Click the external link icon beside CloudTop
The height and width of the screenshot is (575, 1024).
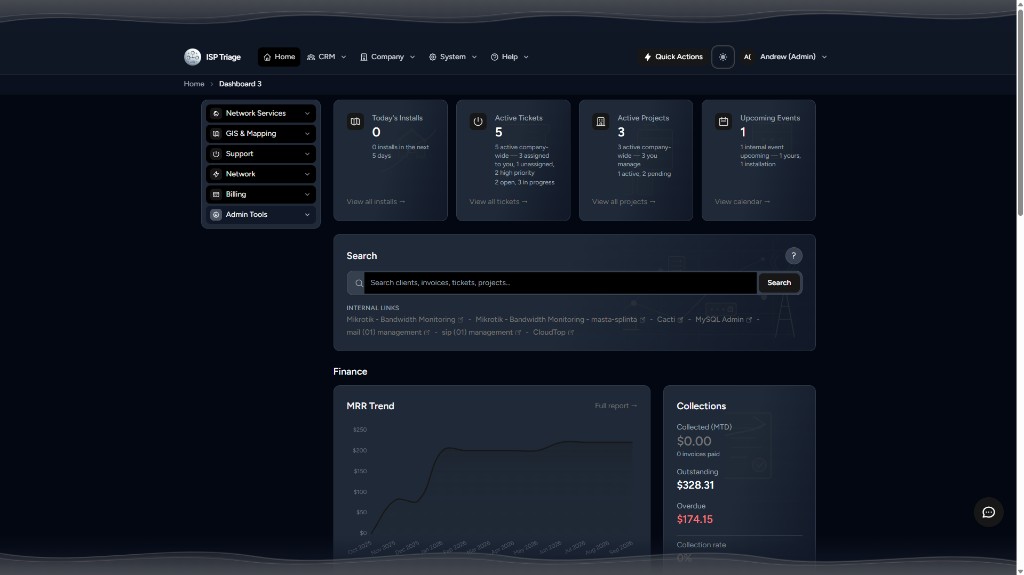pos(571,333)
